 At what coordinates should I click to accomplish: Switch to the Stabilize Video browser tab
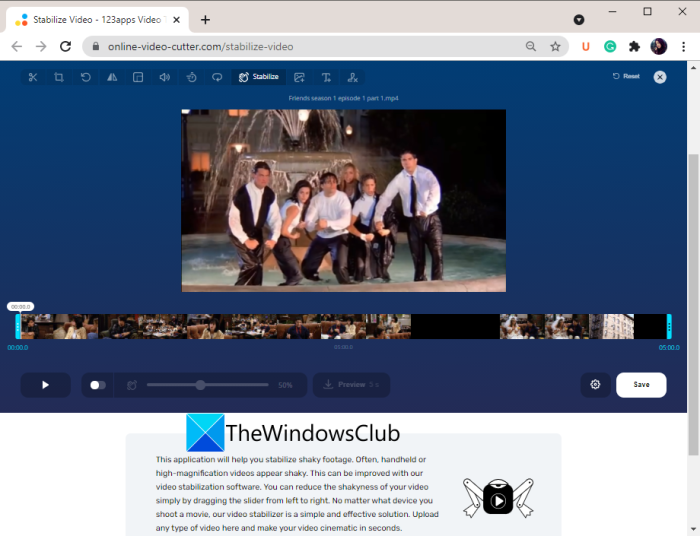point(97,20)
